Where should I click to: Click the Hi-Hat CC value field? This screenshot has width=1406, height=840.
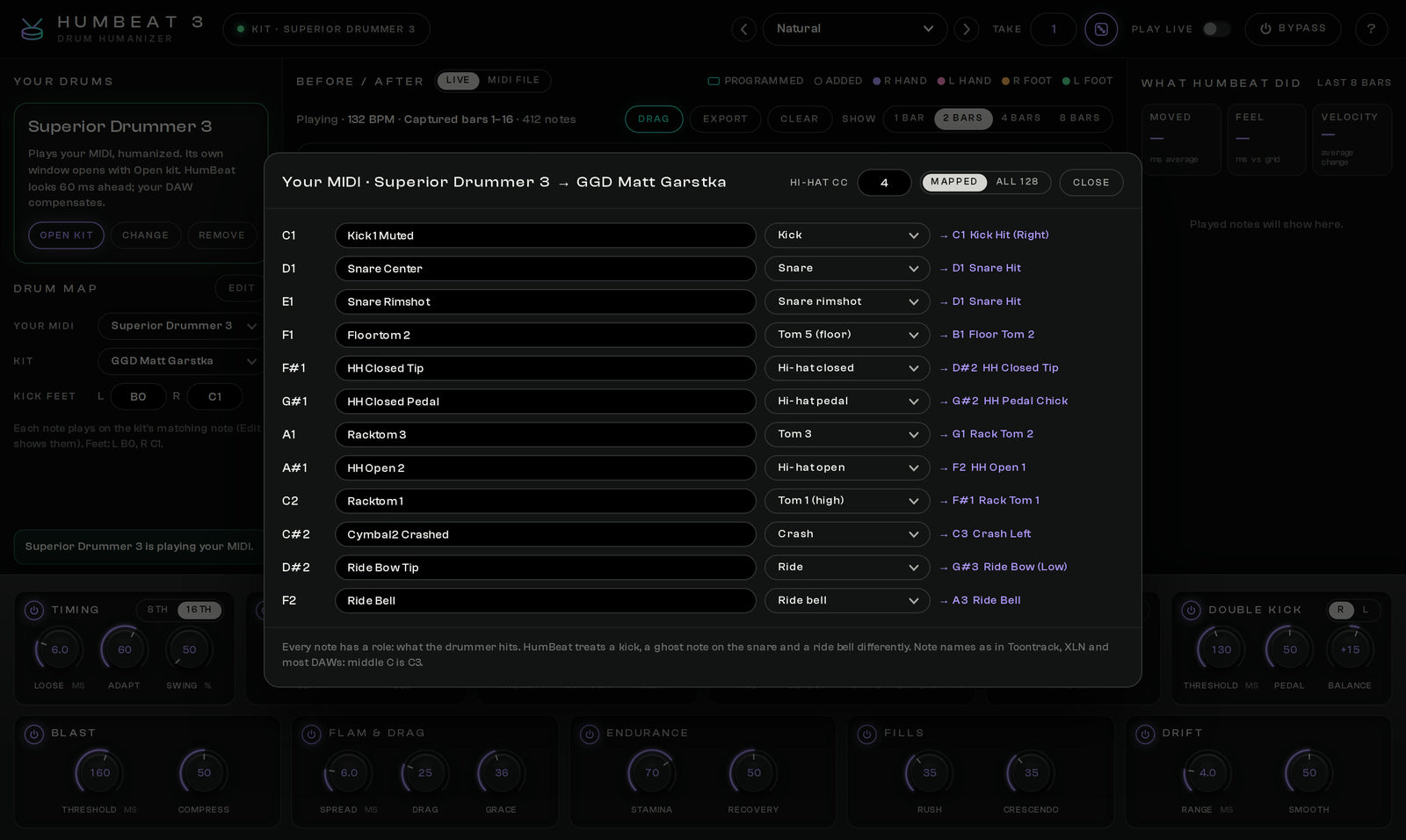click(x=884, y=183)
